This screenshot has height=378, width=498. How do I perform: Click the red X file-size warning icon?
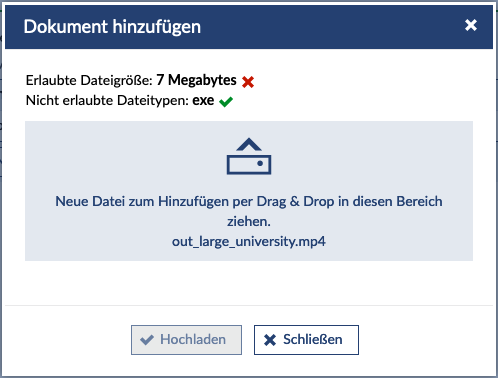pyautogui.click(x=248, y=82)
